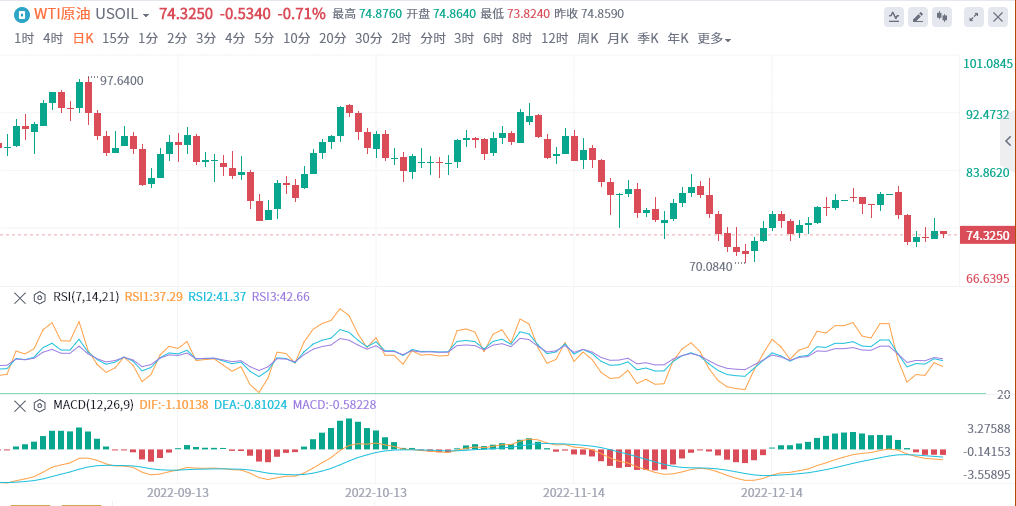Viewport: 1016px width, 506px height.
Task: Switch to 6时 timeframe
Action: tap(493, 39)
